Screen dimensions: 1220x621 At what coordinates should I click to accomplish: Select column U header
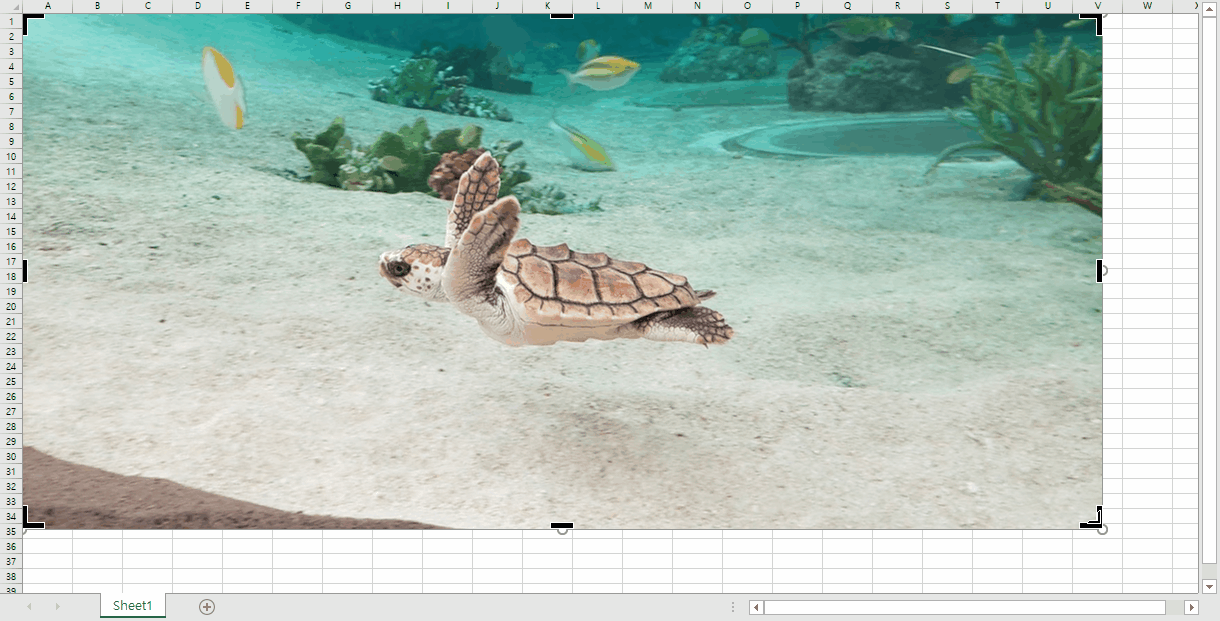tap(1048, 6)
